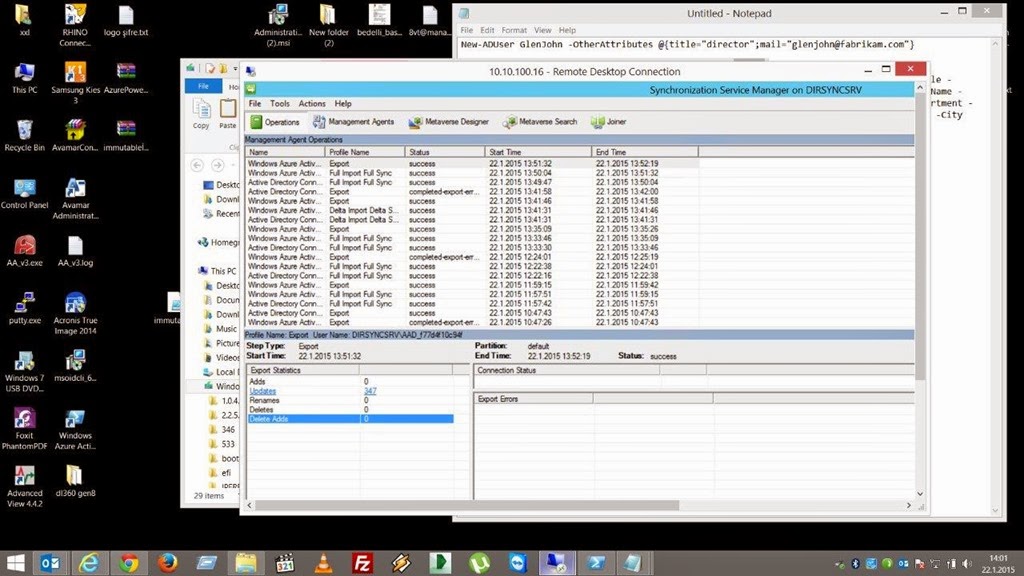Open the Joiner tool
Screen dimensions: 1024x576
point(609,121)
